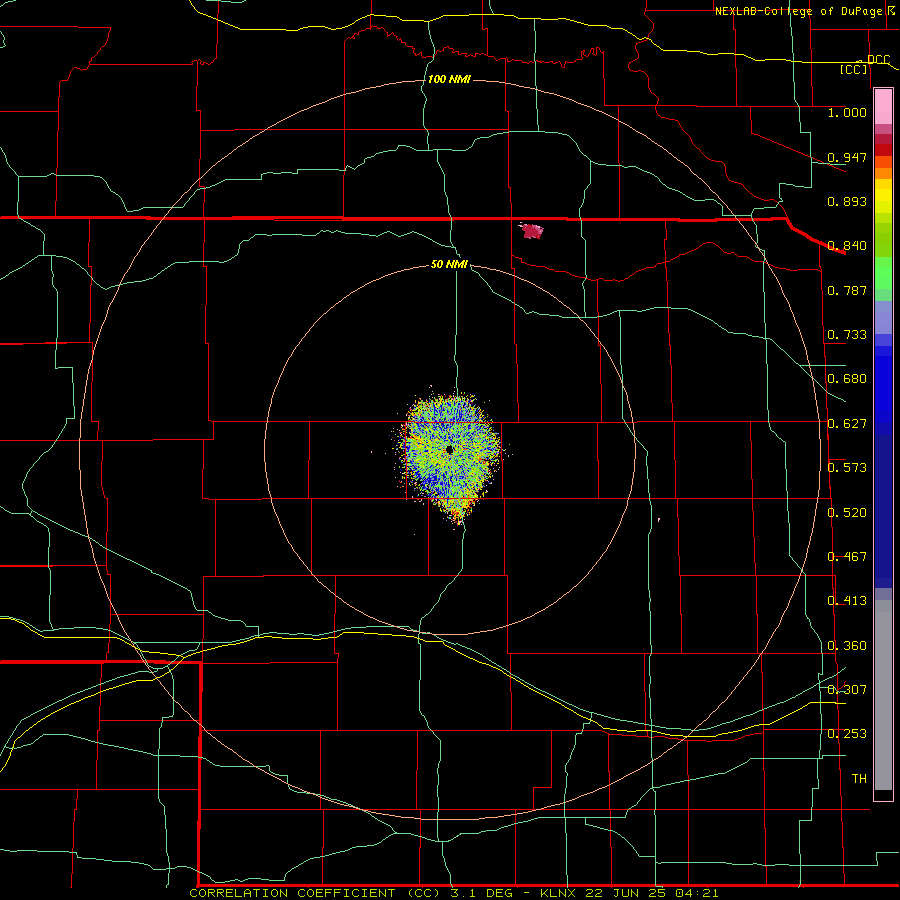
Task: Select the 0.413 scale label
Action: [x=847, y=601]
